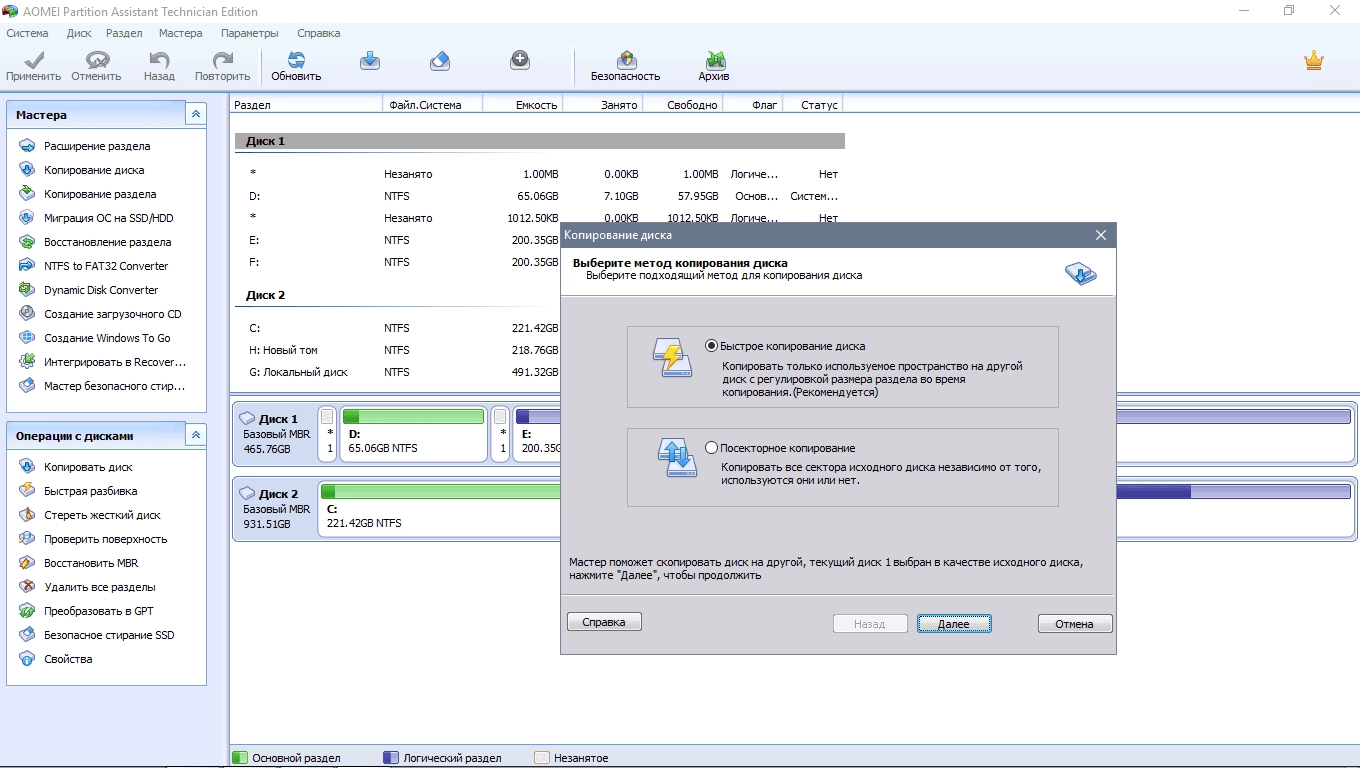Click the crown upgrade icon
1360x768 pixels.
coord(1314,61)
